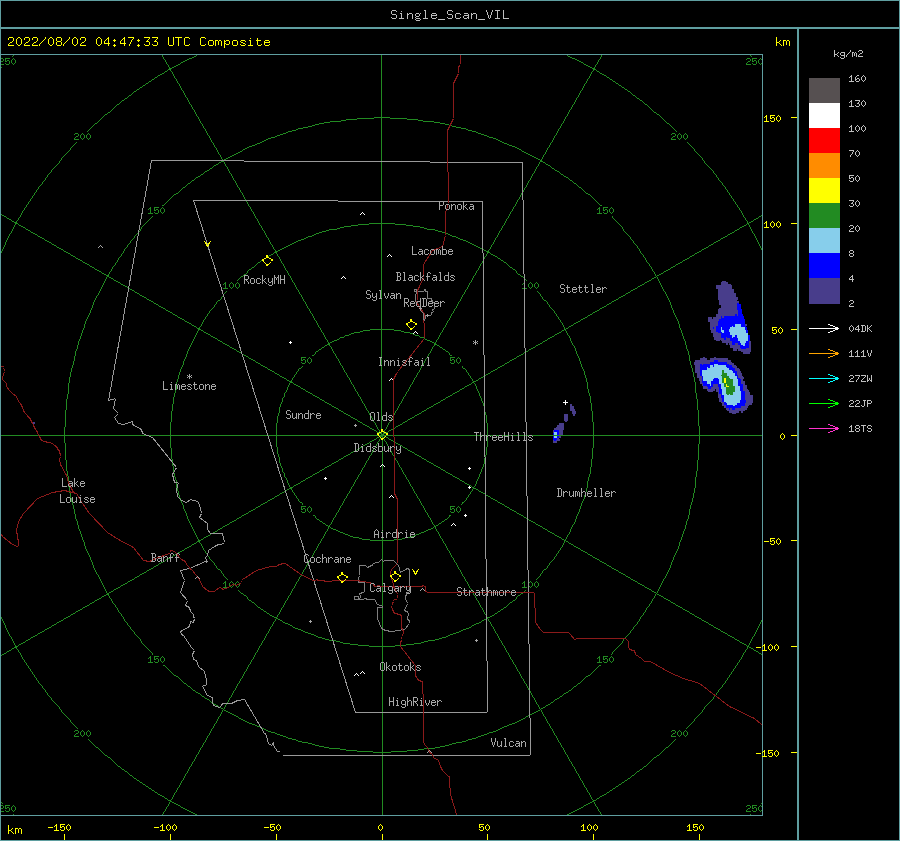Image resolution: width=900 pixels, height=841 pixels.
Task: Click the HighRiver town label
Action: (415, 703)
